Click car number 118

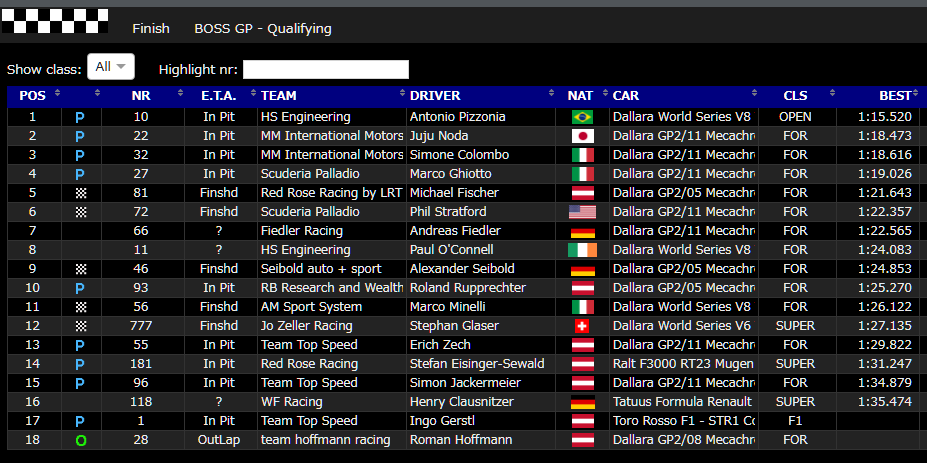coord(141,402)
